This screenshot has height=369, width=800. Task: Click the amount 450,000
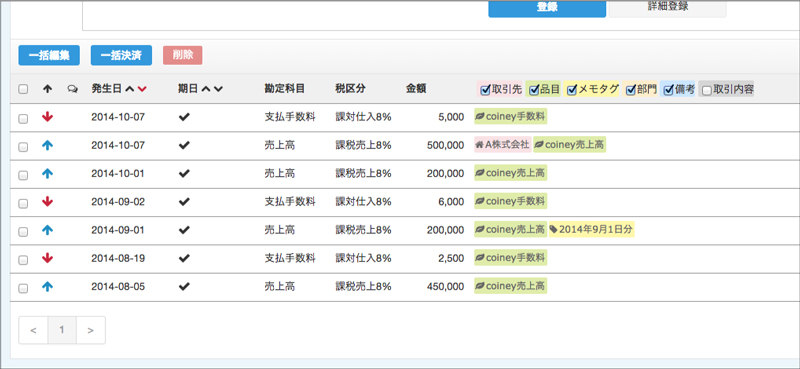[445, 287]
